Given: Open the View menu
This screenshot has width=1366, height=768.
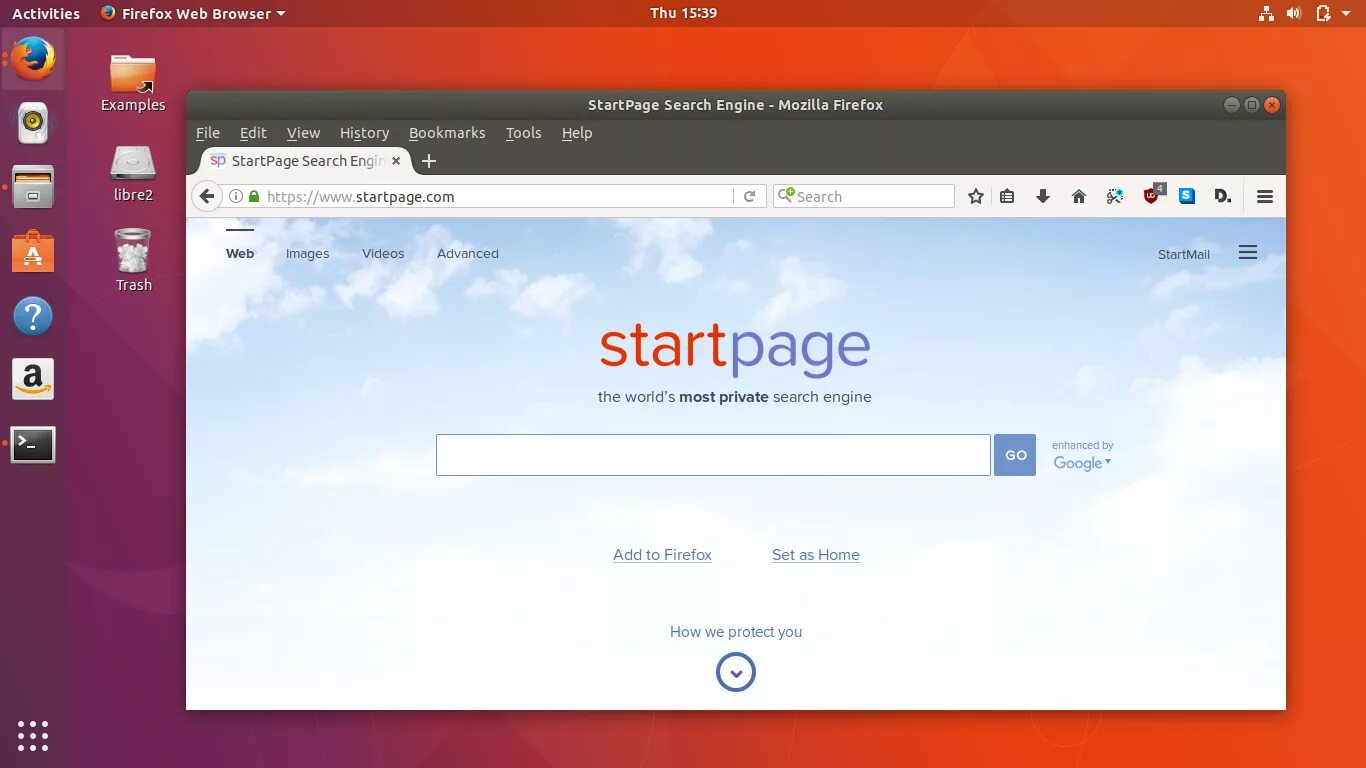Looking at the screenshot, I should (x=303, y=133).
